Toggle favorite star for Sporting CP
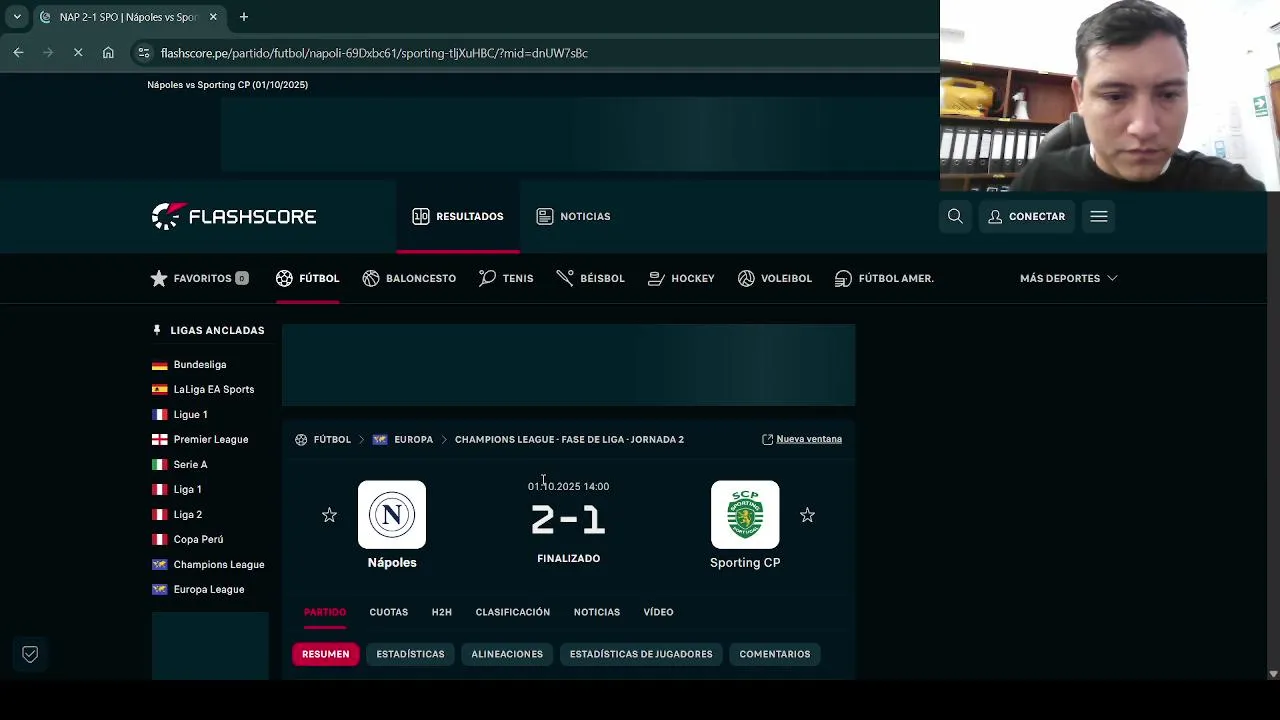 pyautogui.click(x=807, y=515)
